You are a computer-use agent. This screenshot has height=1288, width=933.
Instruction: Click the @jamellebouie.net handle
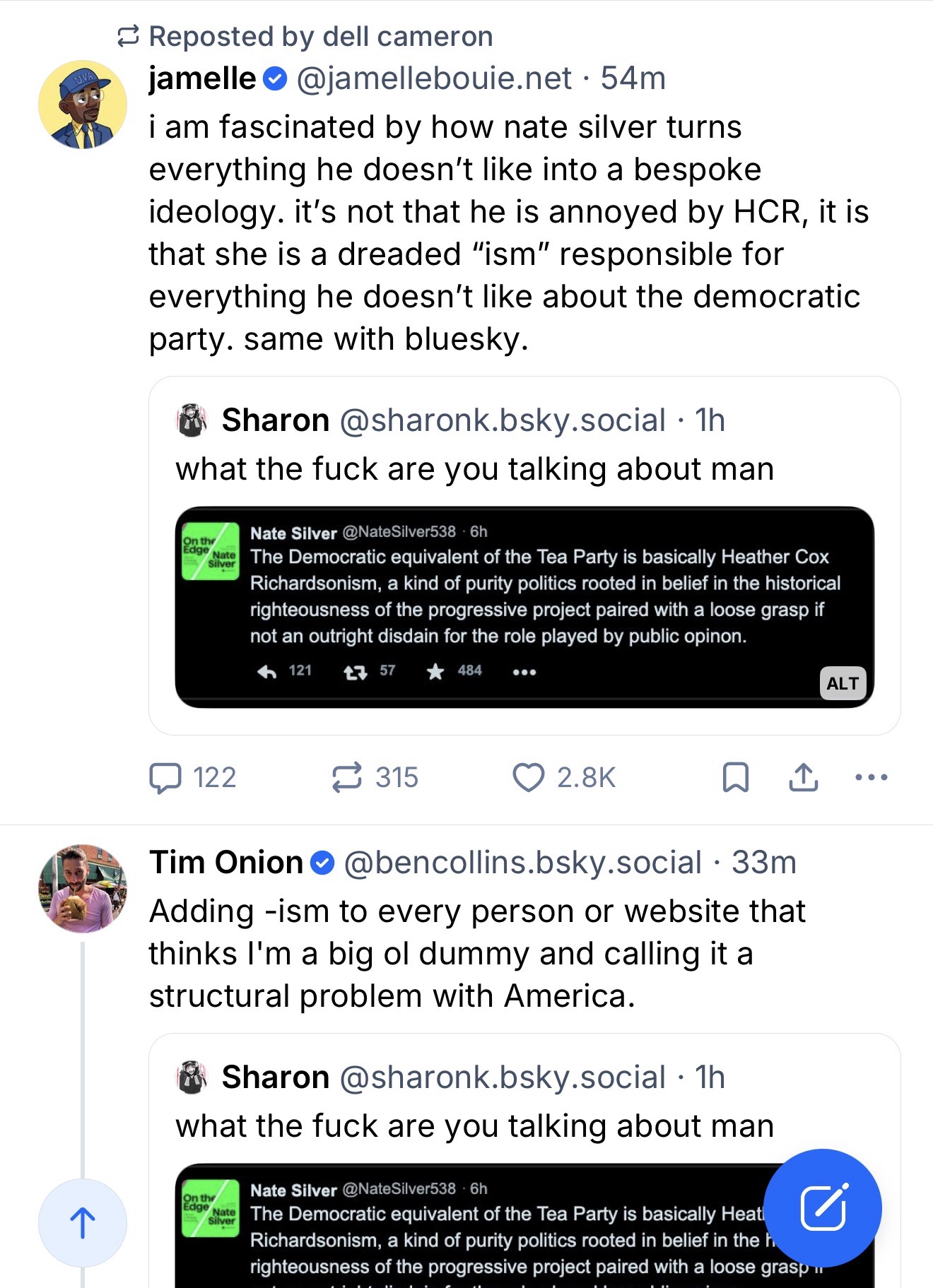(x=434, y=78)
